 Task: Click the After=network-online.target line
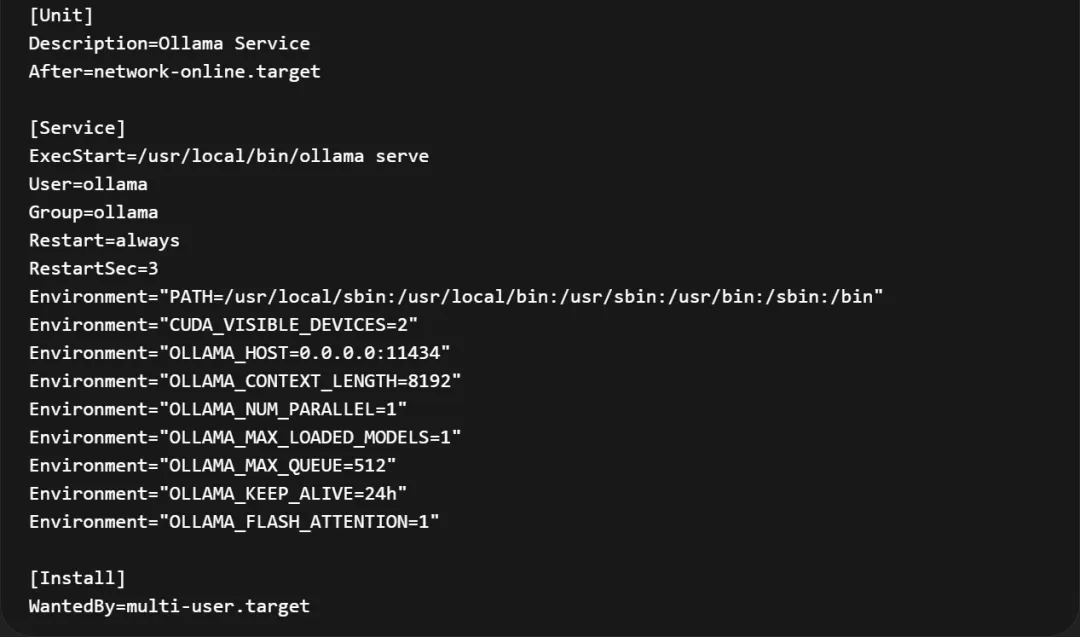click(174, 71)
